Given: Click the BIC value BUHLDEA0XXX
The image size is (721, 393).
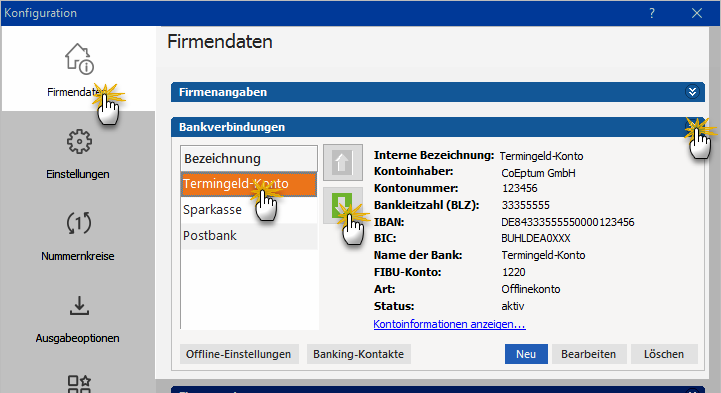Looking at the screenshot, I should pyautogui.click(x=536, y=239).
